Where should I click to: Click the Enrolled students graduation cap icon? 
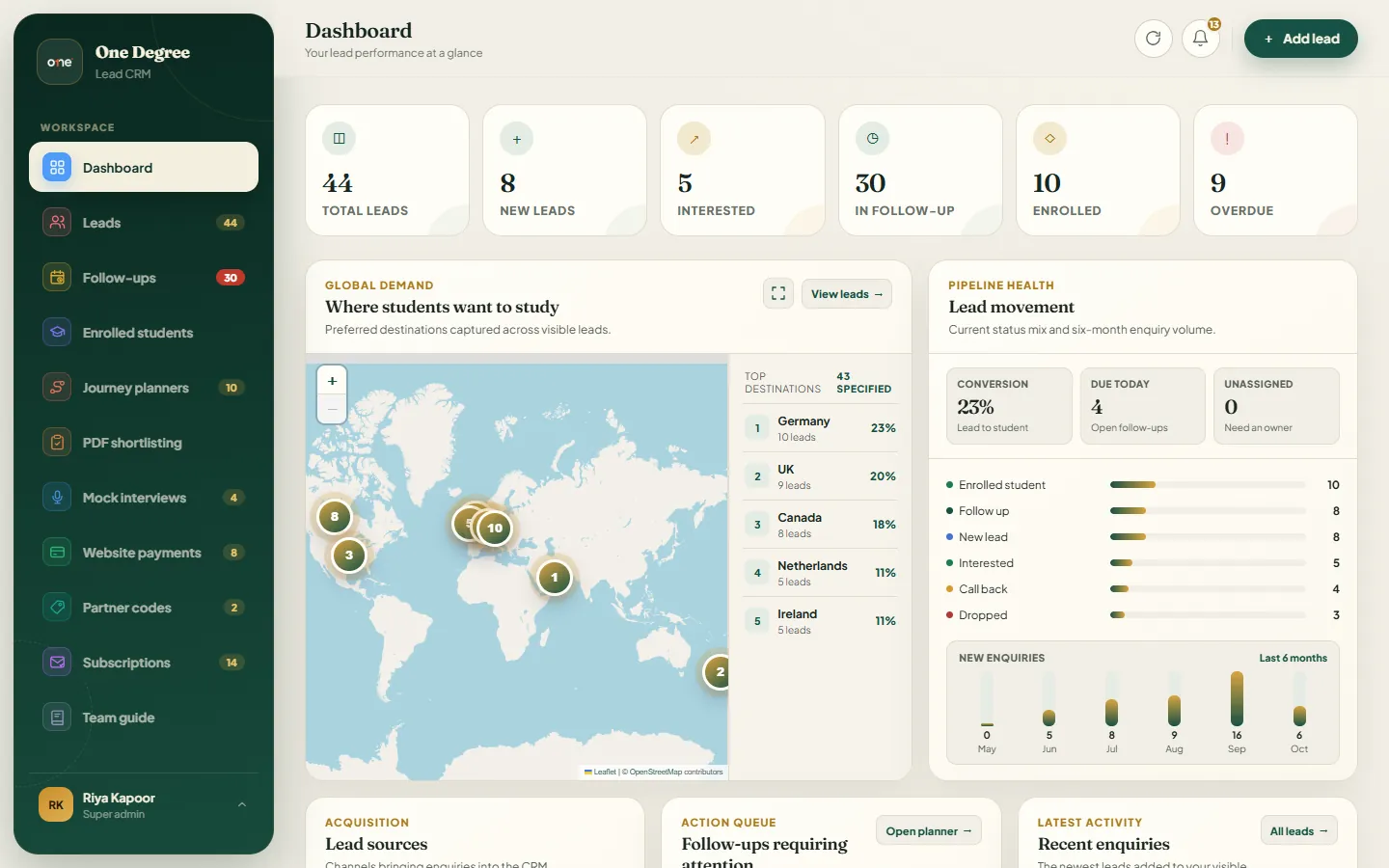tap(57, 332)
